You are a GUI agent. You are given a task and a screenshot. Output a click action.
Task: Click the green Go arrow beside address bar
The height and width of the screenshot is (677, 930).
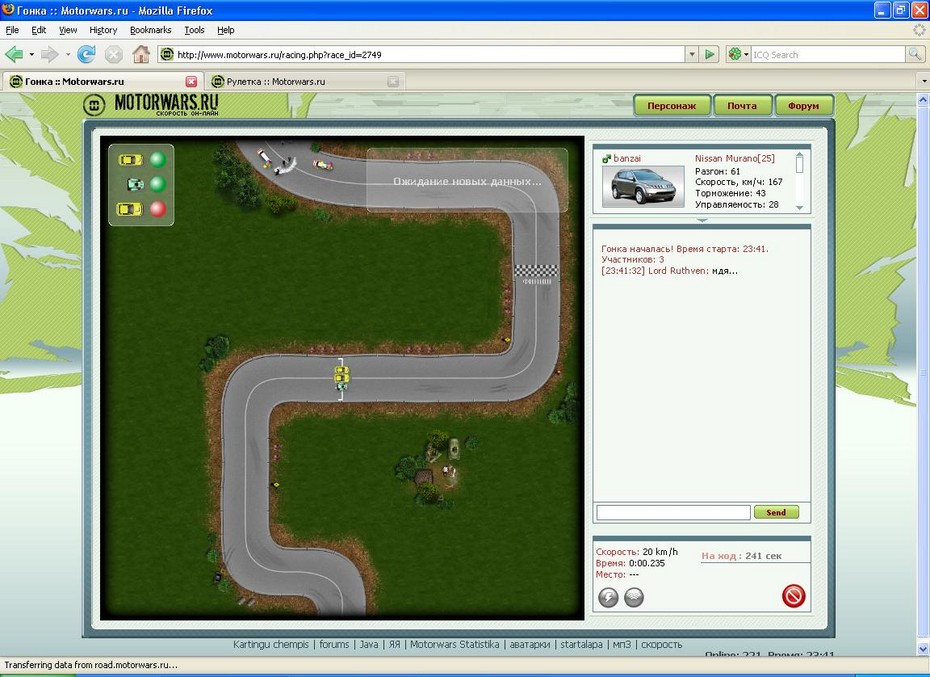[709, 55]
